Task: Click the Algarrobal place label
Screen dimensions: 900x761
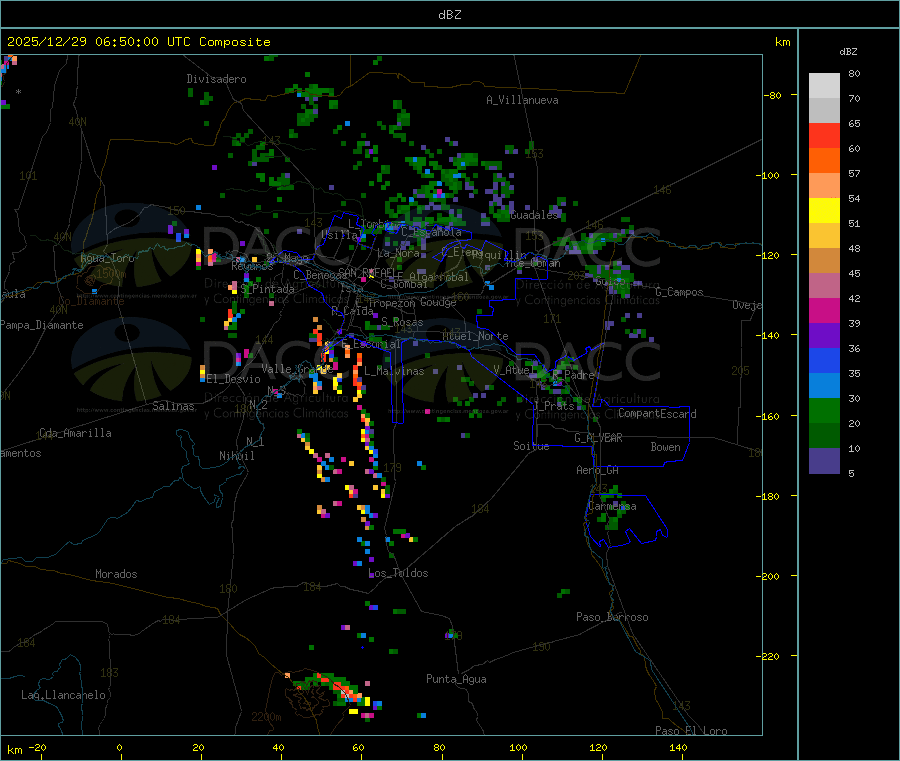Action: [x=439, y=277]
